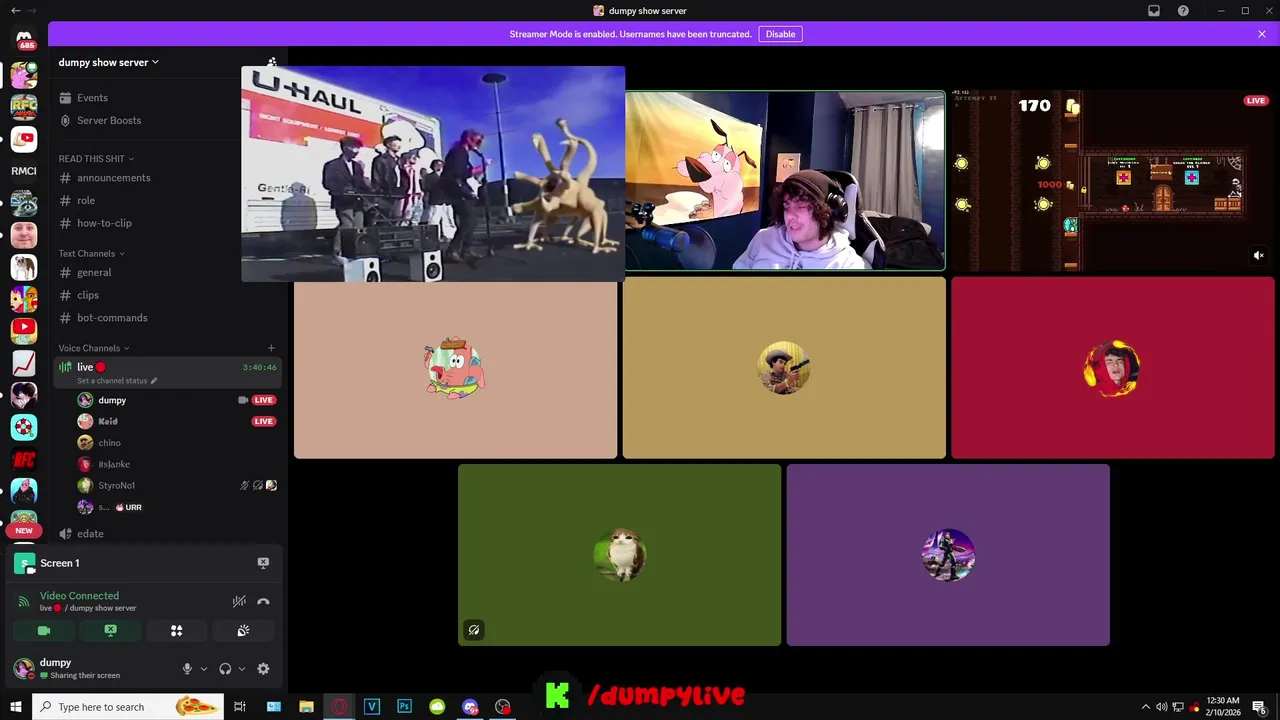Open the how-to-clip channel
The height and width of the screenshot is (720, 1280).
pos(104,223)
